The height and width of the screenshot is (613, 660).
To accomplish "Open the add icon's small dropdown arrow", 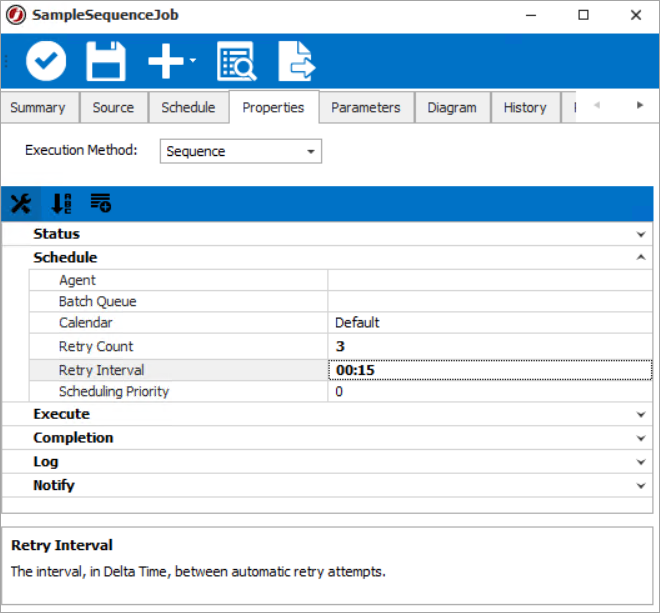I will point(193,61).
